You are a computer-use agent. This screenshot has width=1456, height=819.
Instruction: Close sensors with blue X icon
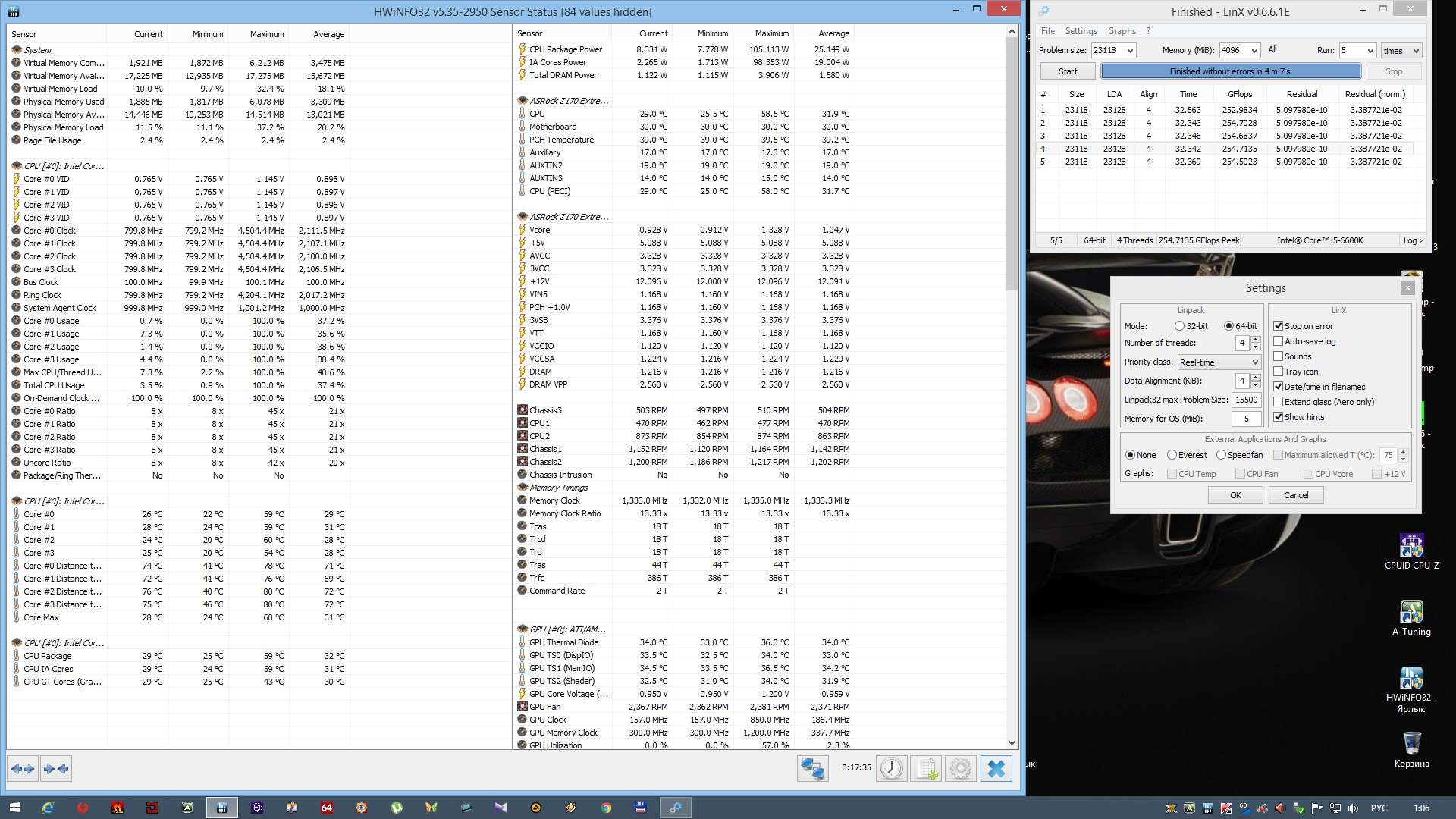[x=996, y=769]
